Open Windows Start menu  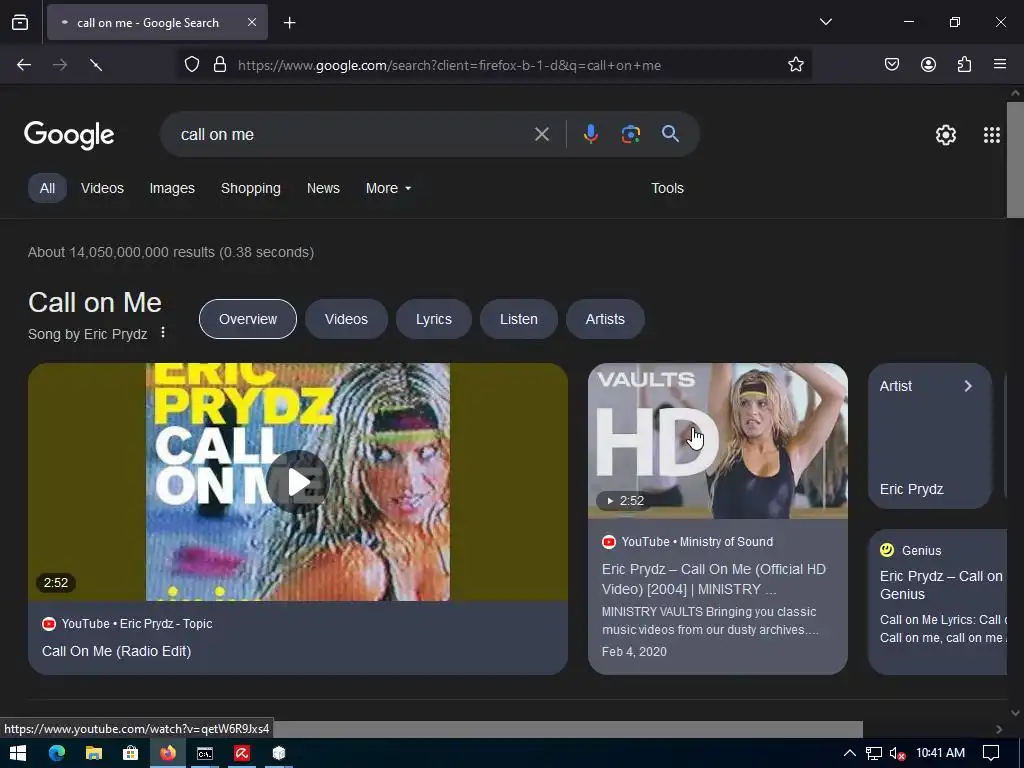tap(18, 753)
